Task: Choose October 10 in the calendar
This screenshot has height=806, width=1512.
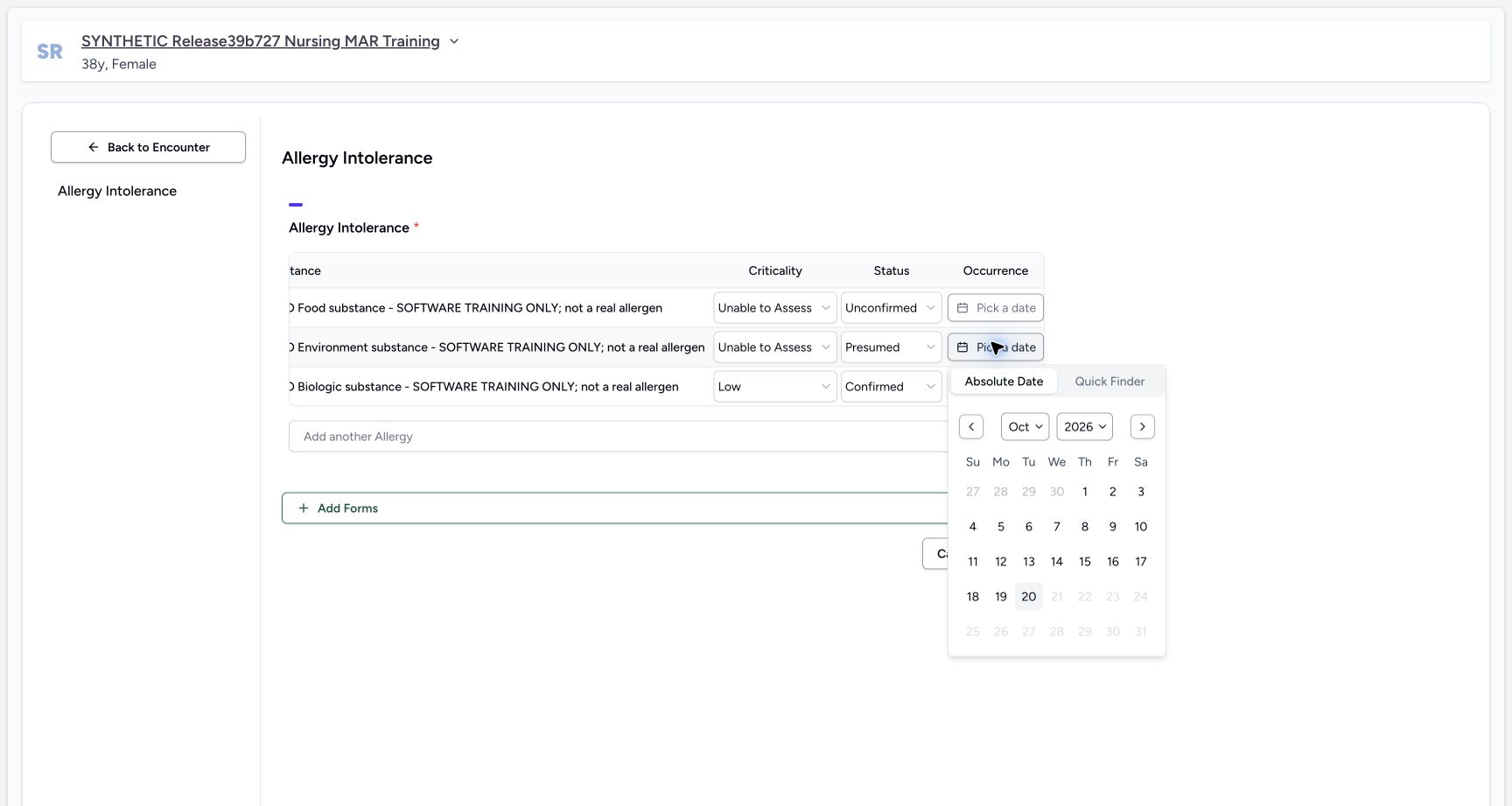Action: (x=1141, y=527)
